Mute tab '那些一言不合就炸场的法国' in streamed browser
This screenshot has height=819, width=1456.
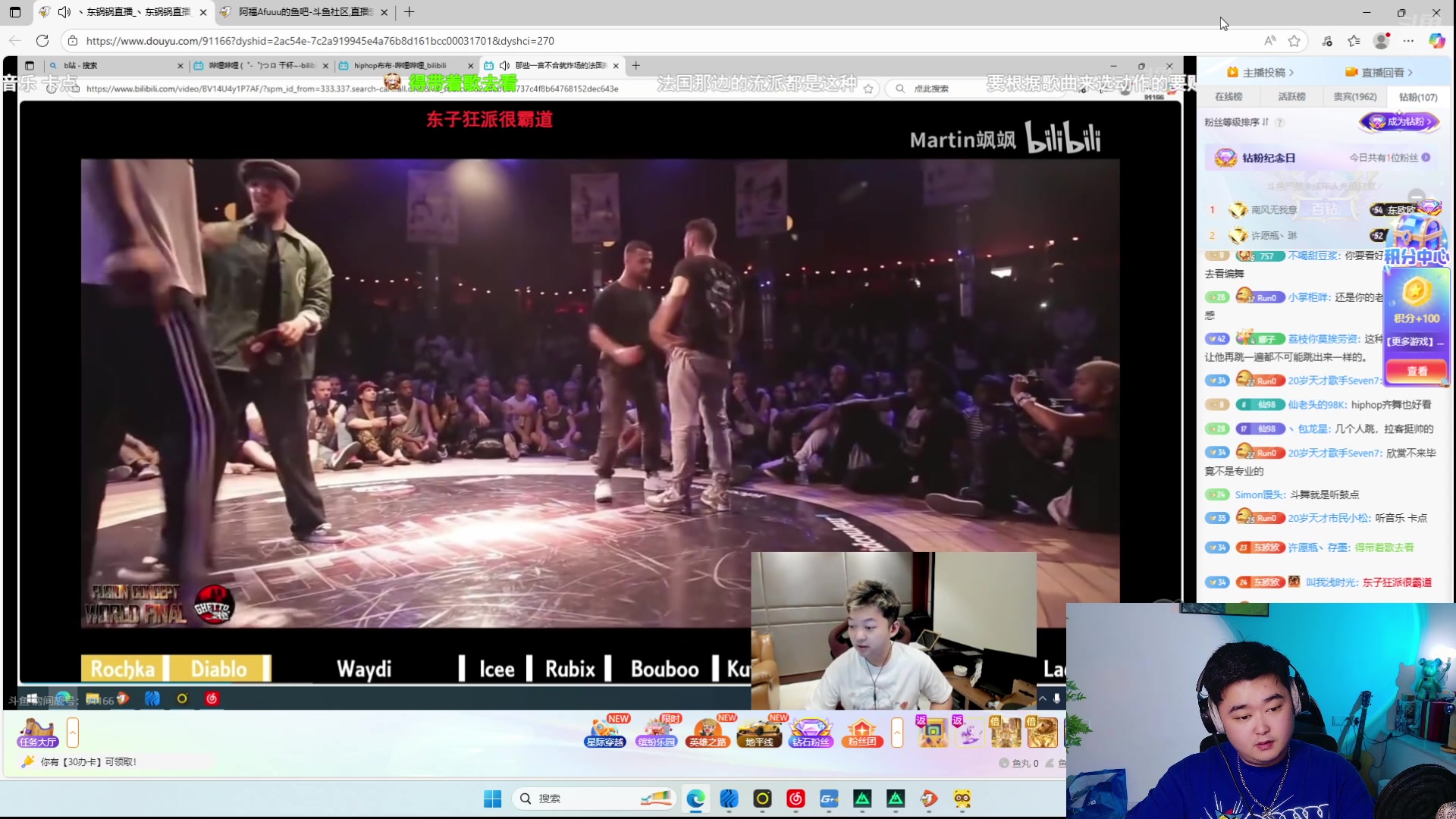(504, 66)
